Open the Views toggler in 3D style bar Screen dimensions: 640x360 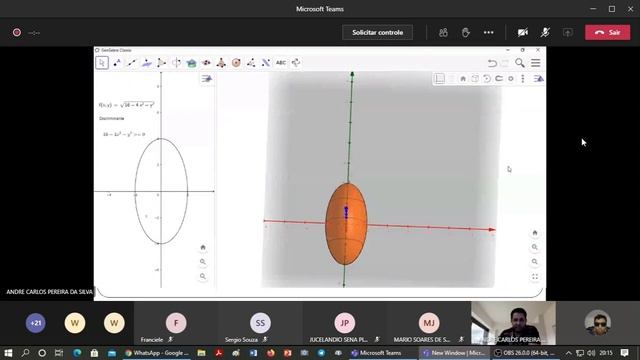539,79
